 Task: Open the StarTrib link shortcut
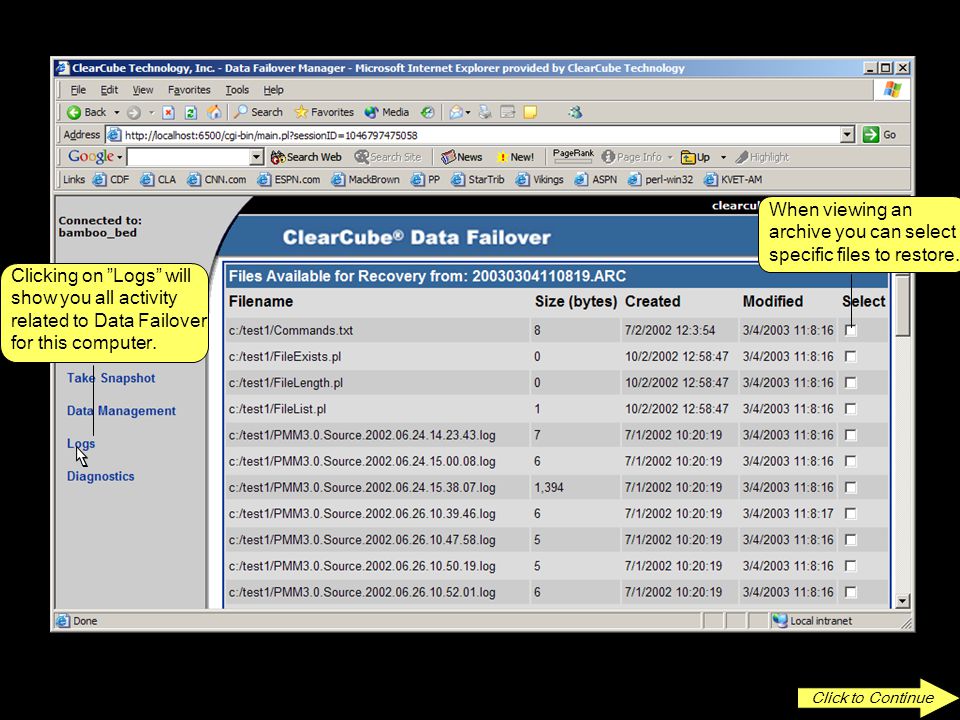coord(478,179)
